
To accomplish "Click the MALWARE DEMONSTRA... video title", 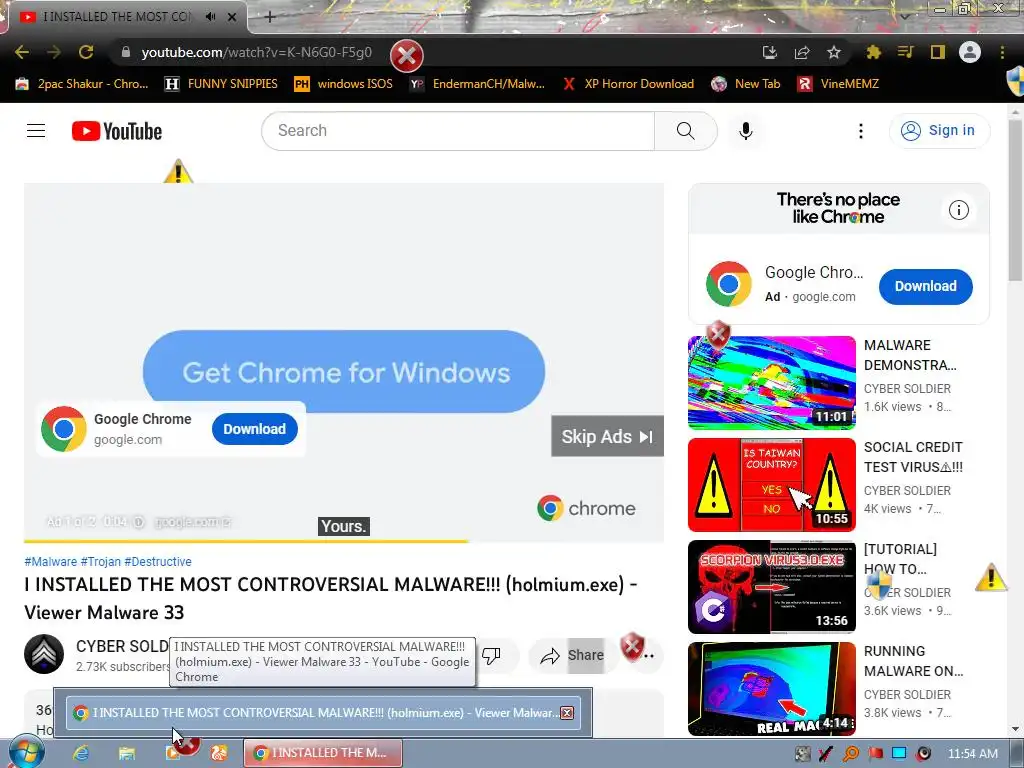I will (910, 355).
